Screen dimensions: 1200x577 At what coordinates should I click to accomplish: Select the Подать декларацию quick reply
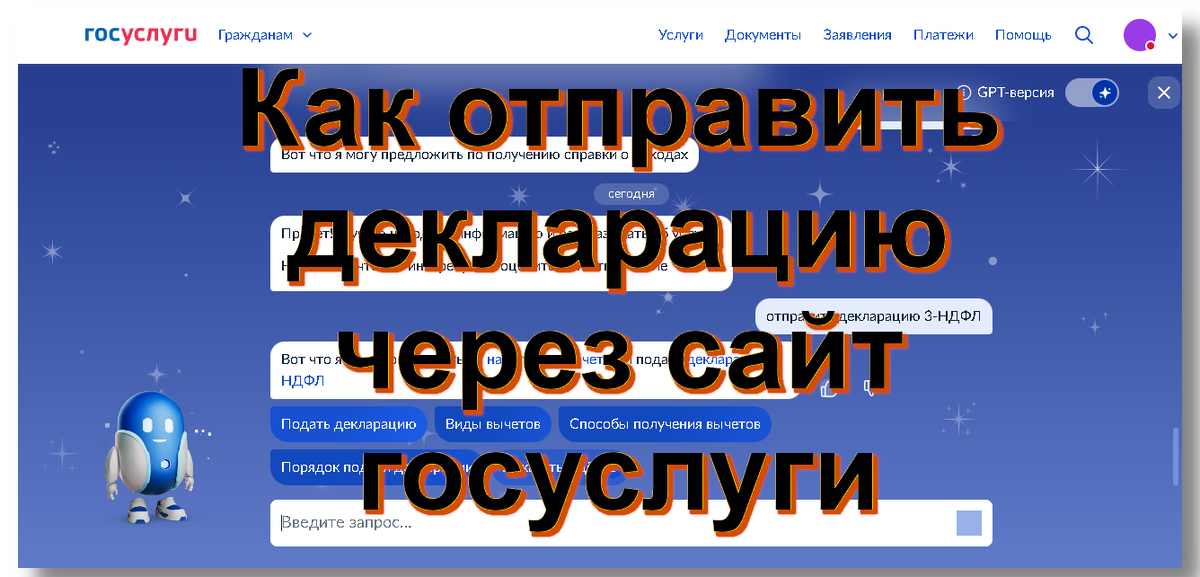click(x=347, y=423)
